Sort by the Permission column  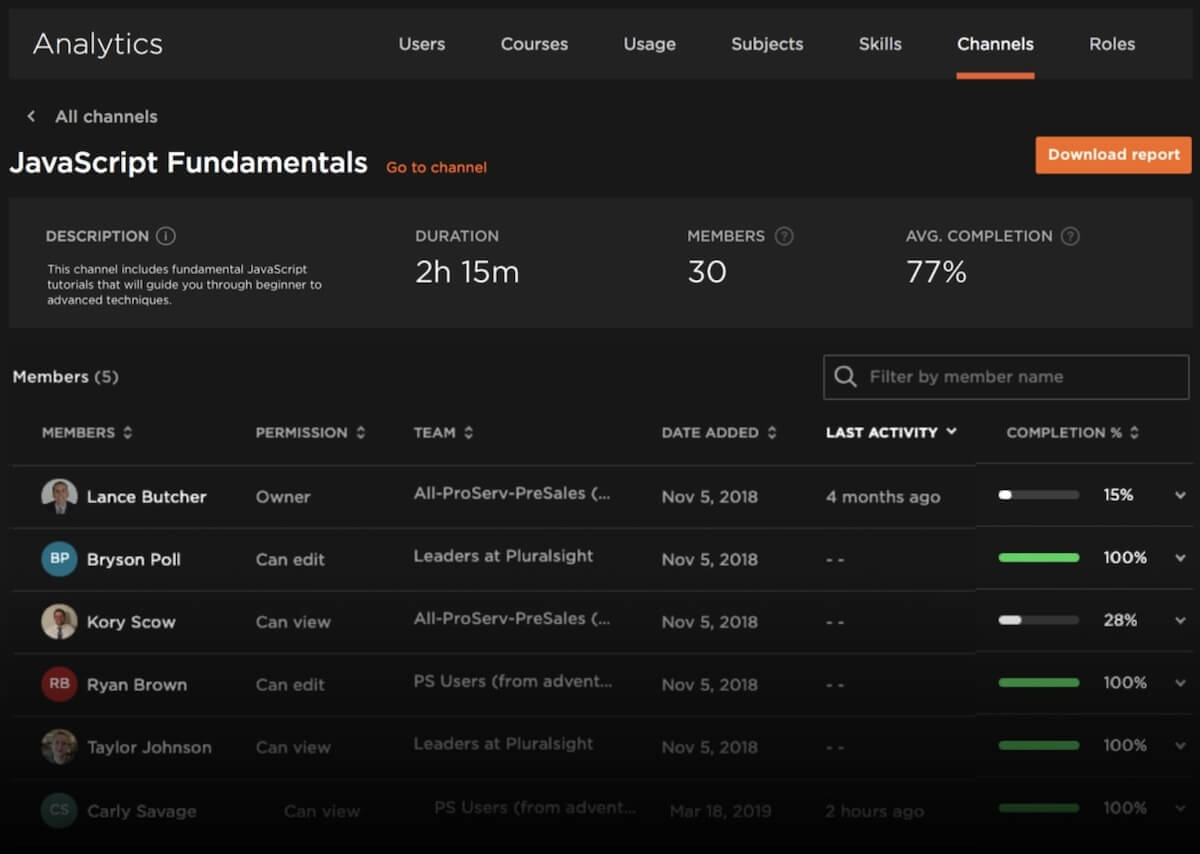(x=310, y=433)
